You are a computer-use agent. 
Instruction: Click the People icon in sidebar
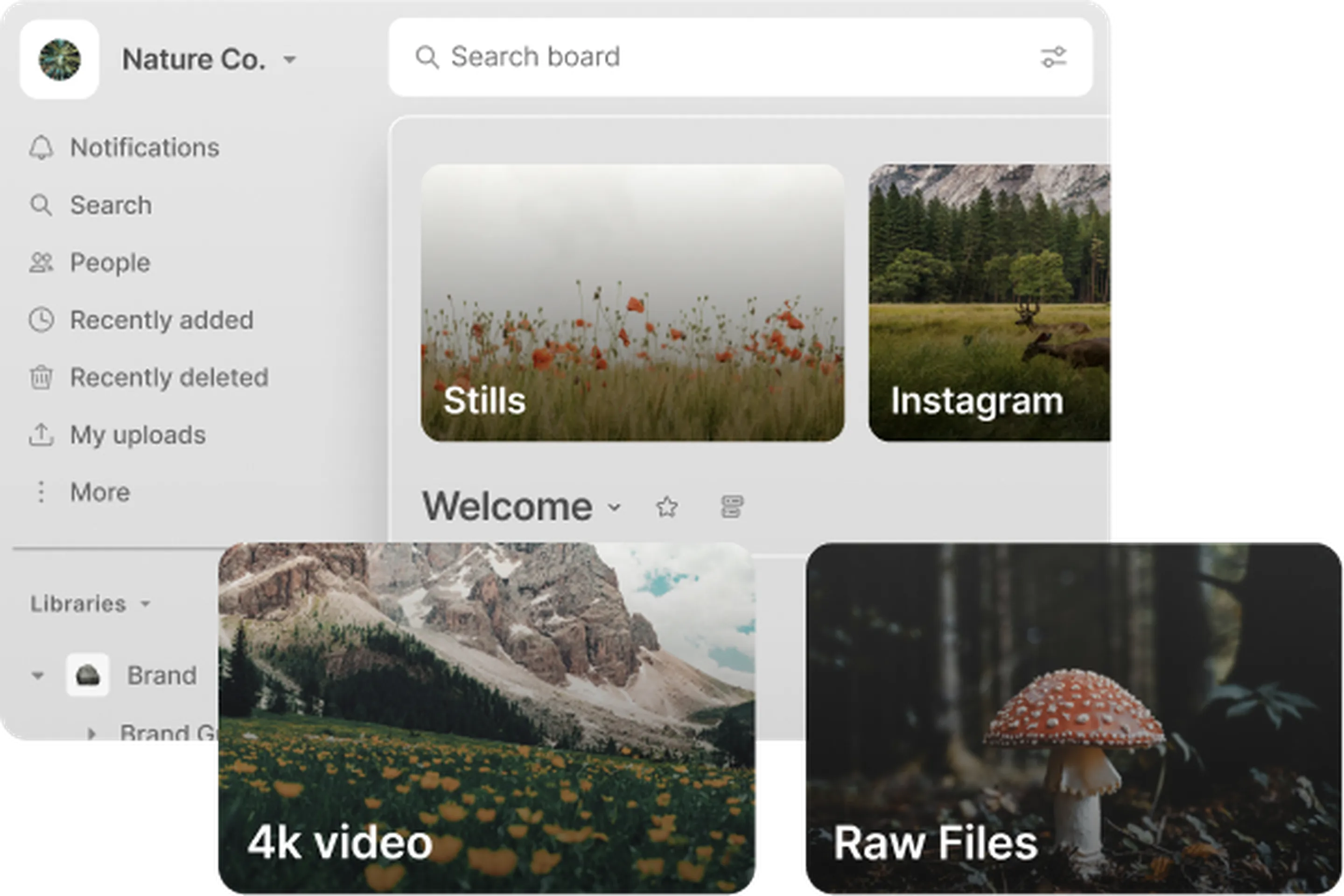pos(41,263)
